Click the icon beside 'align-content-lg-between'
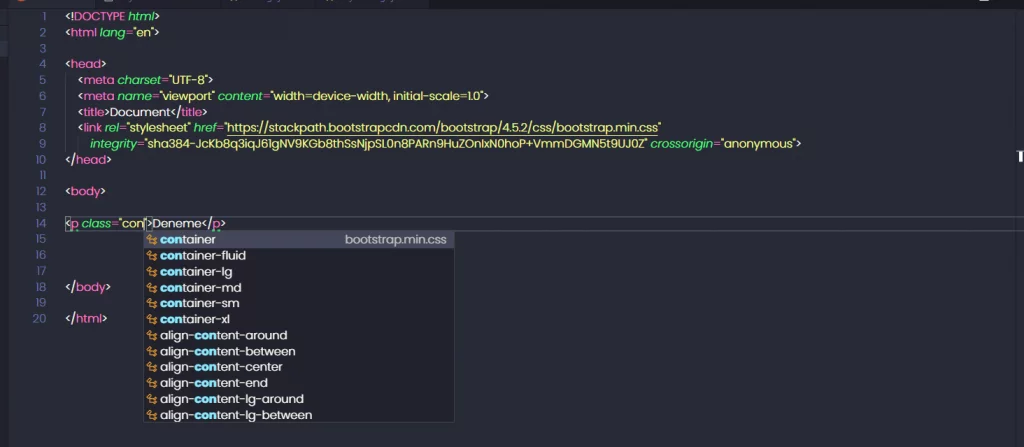Image resolution: width=1024 pixels, height=447 pixels. [152, 415]
